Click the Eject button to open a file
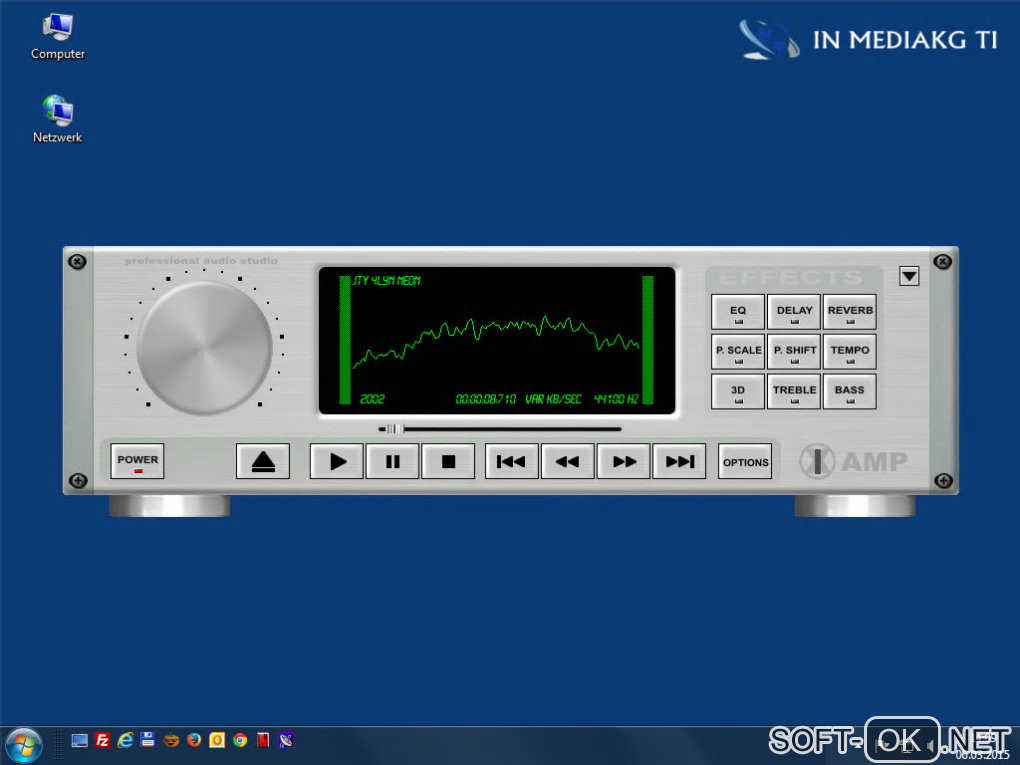This screenshot has width=1020, height=765. (263, 461)
